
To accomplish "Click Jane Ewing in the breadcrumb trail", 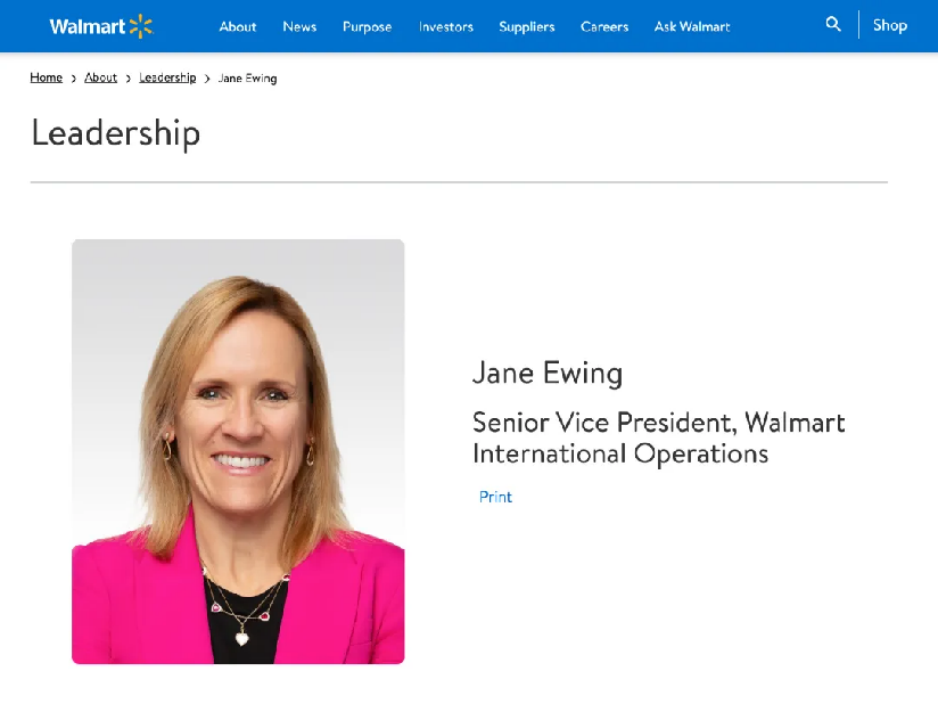I will (247, 78).
